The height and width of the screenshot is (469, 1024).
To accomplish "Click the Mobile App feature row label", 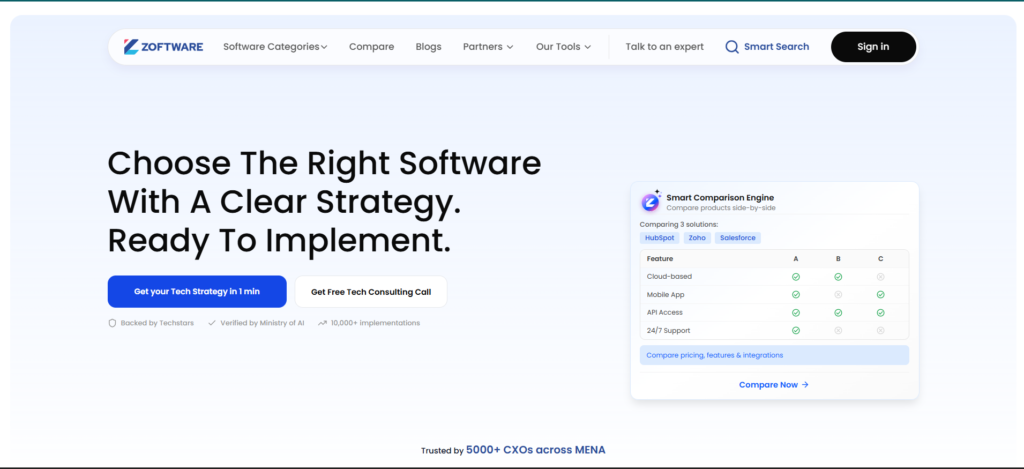I will coord(665,295).
